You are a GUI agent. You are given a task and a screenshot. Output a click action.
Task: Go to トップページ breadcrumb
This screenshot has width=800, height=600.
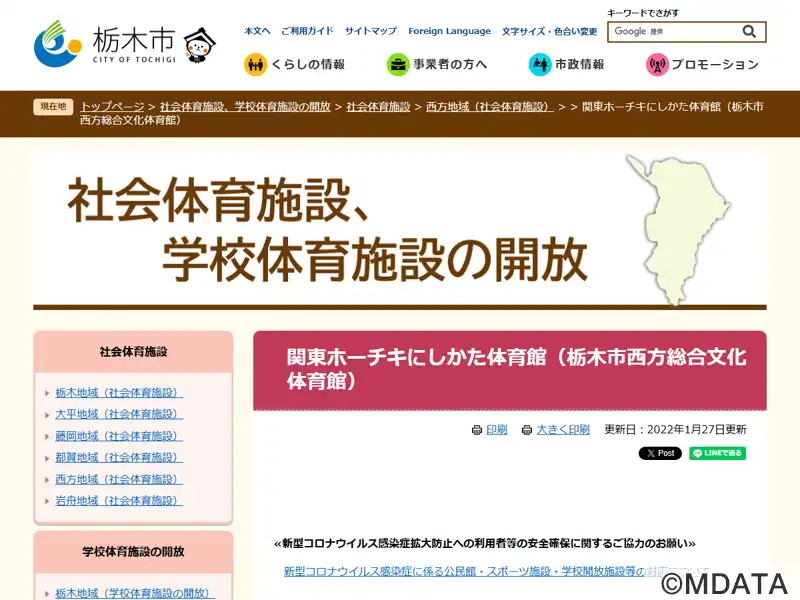pos(112,107)
